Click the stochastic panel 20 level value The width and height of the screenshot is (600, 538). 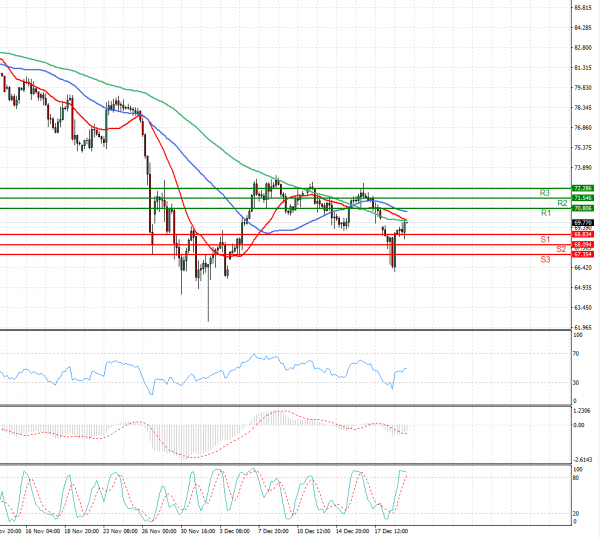coord(576,514)
